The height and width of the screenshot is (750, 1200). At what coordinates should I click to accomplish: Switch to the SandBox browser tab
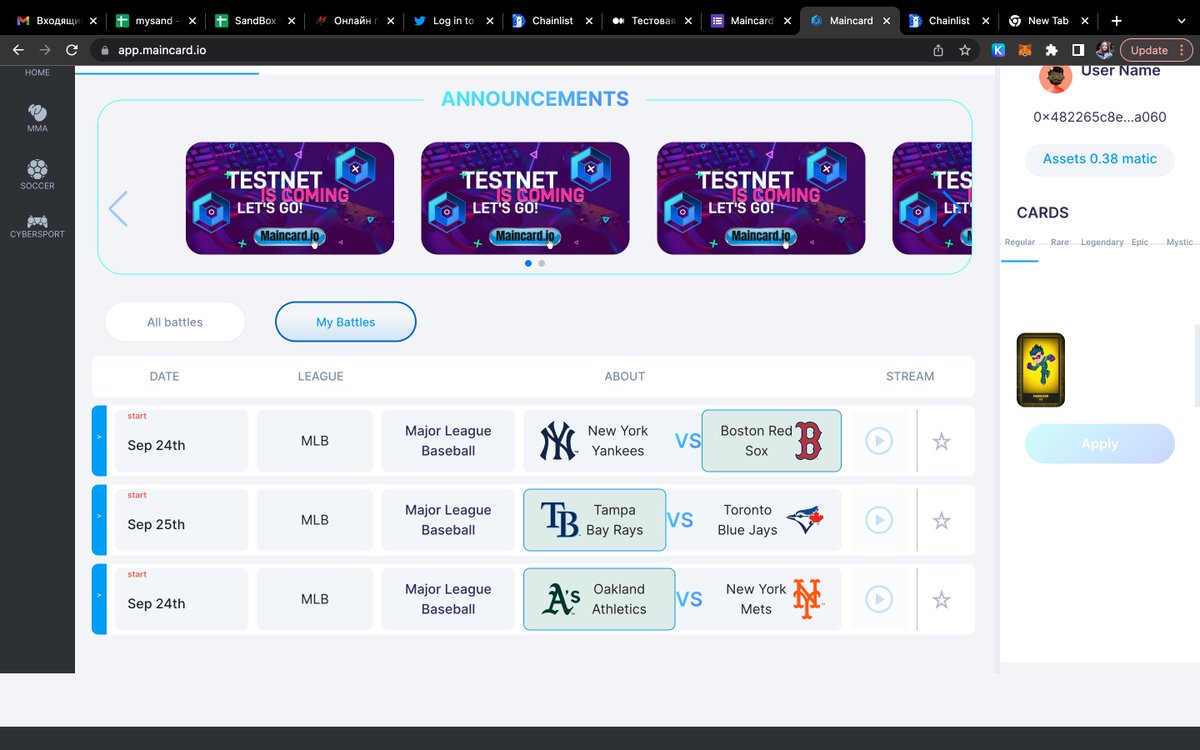(255, 20)
